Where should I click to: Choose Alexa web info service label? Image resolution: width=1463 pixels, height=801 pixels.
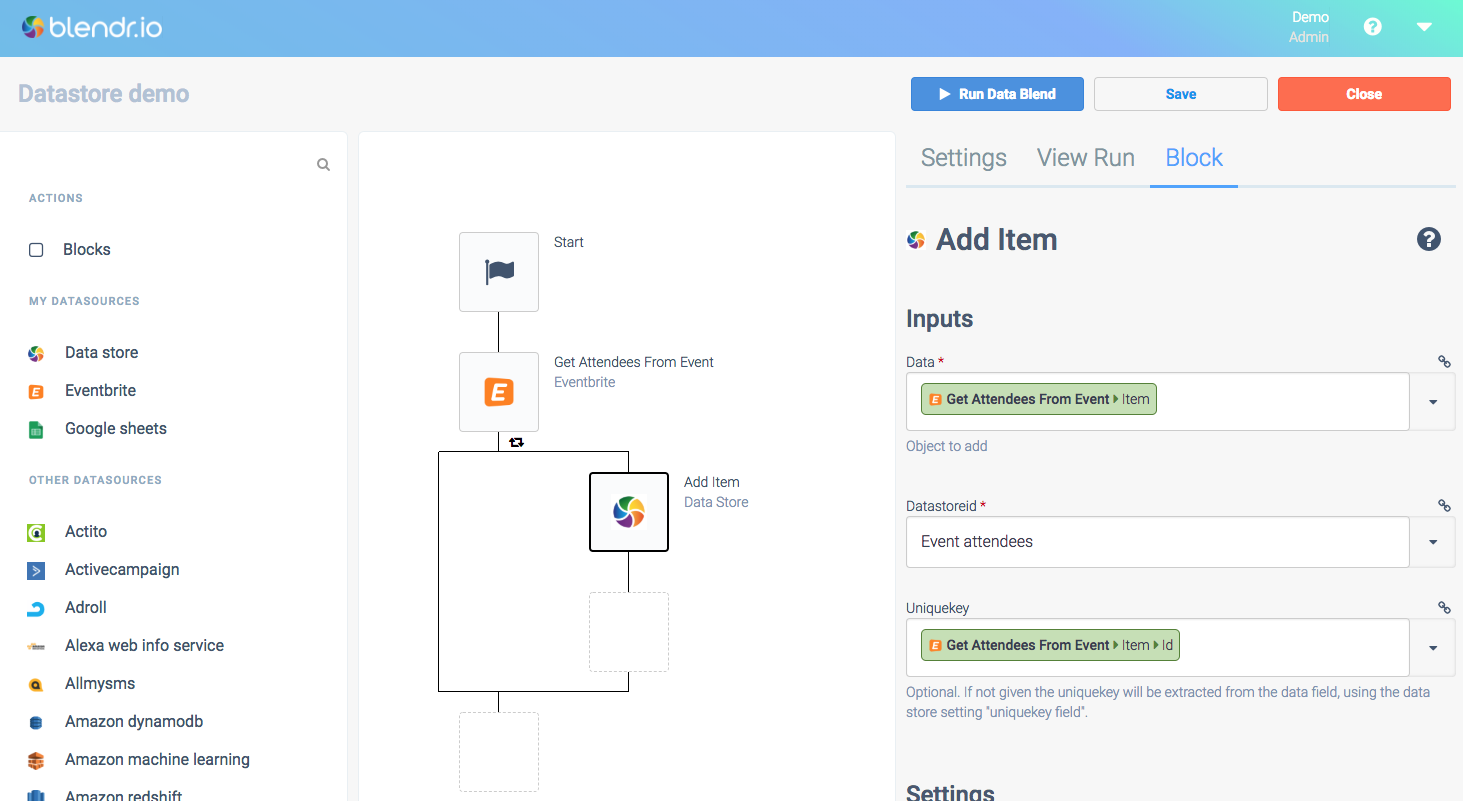point(144,646)
